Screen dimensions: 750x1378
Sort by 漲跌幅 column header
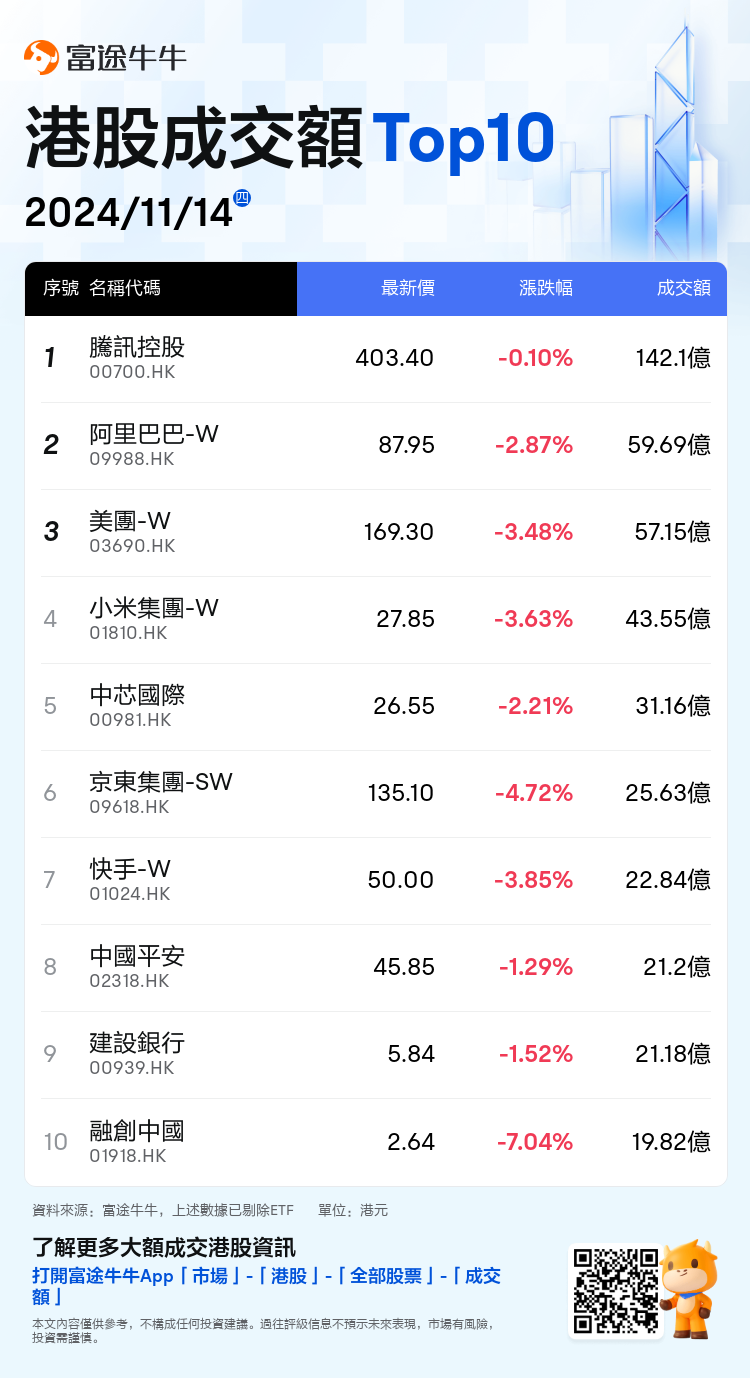(546, 289)
